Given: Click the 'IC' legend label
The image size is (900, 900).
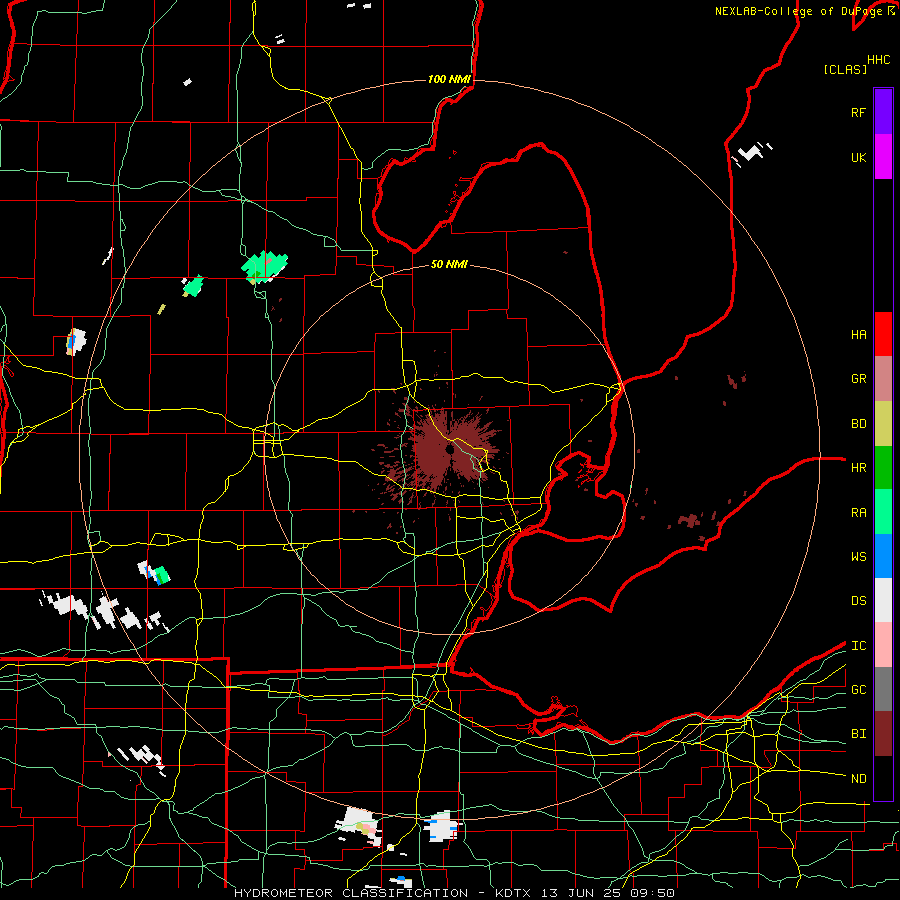Looking at the screenshot, I should click(858, 646).
